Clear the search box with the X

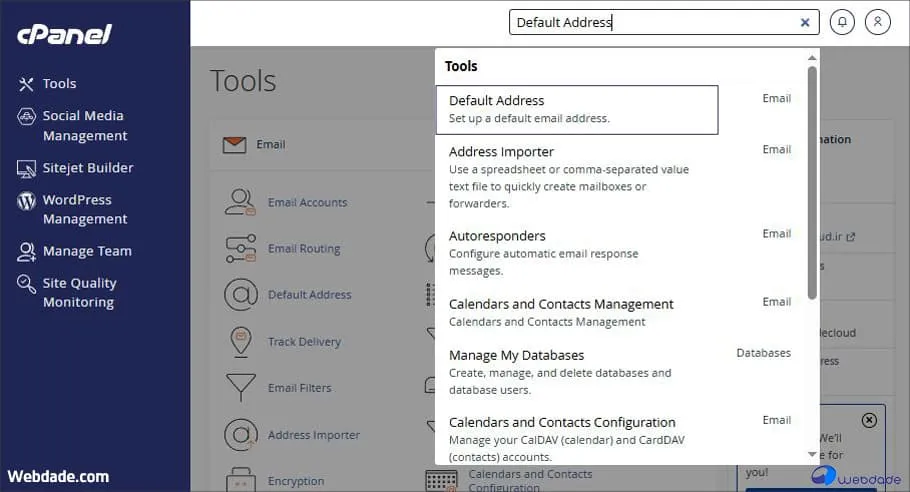[x=805, y=23]
